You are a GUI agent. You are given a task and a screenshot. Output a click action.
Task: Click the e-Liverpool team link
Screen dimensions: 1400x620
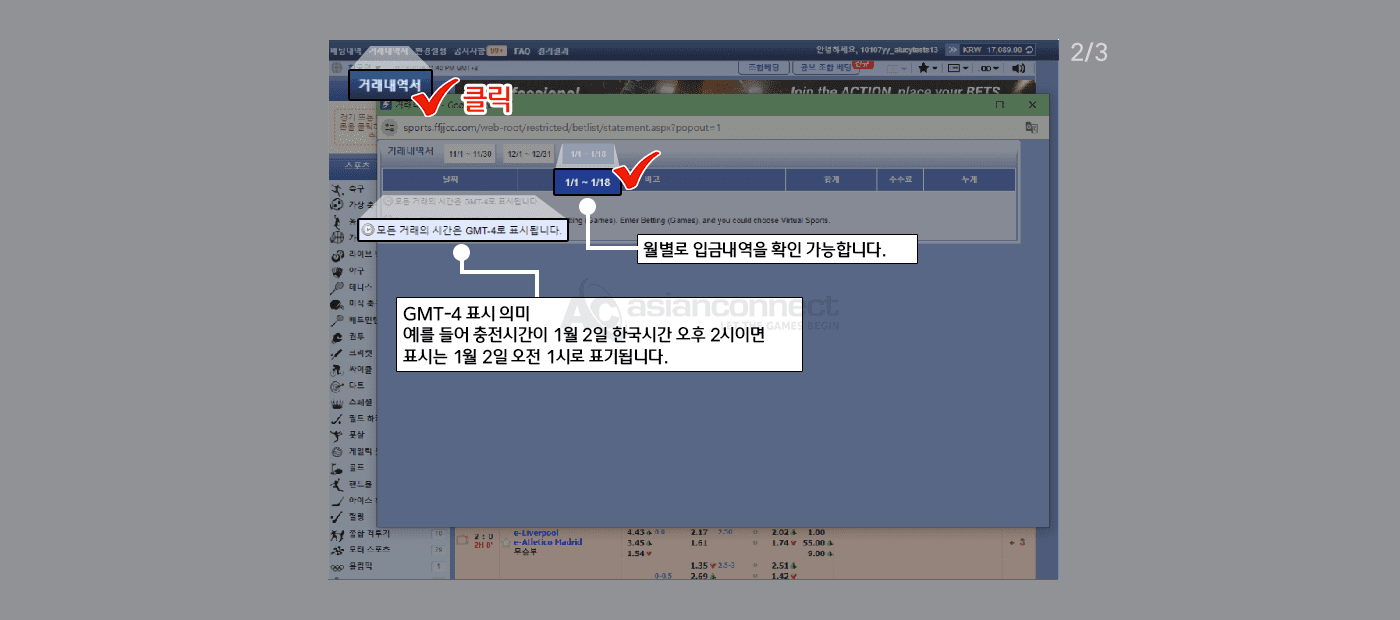pos(535,532)
